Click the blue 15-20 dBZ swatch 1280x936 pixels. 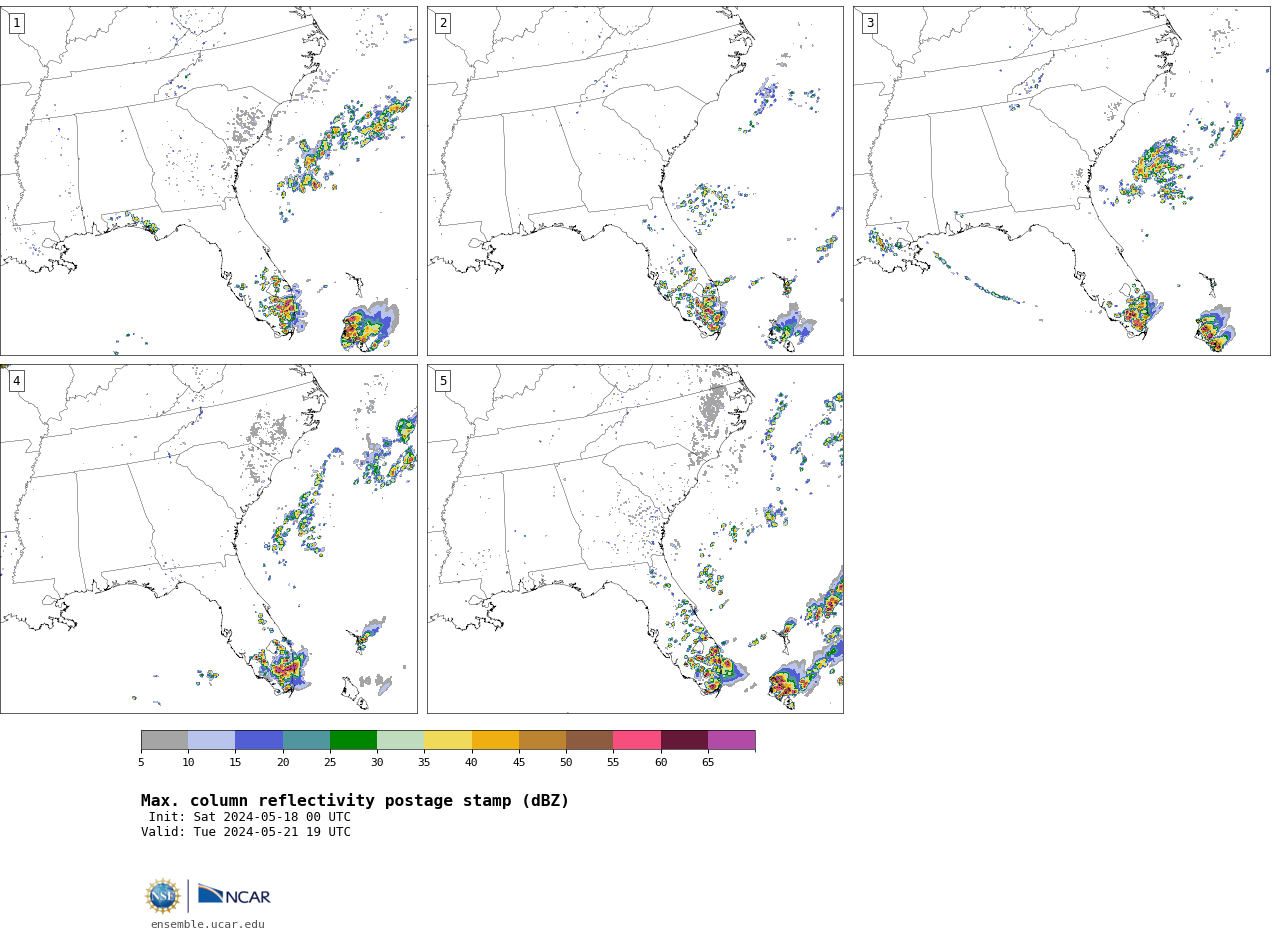(259, 740)
